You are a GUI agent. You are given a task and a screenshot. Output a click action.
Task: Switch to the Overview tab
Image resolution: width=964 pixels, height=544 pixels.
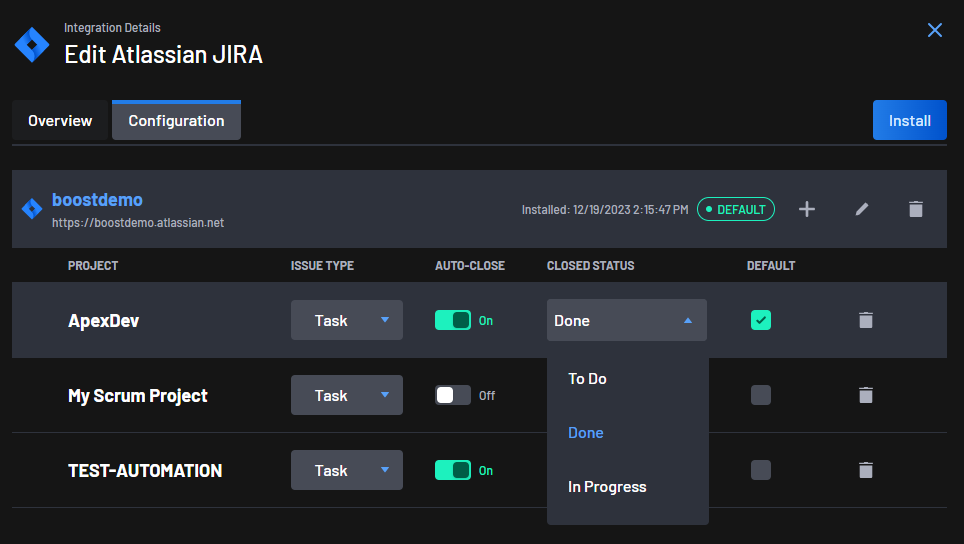(60, 120)
